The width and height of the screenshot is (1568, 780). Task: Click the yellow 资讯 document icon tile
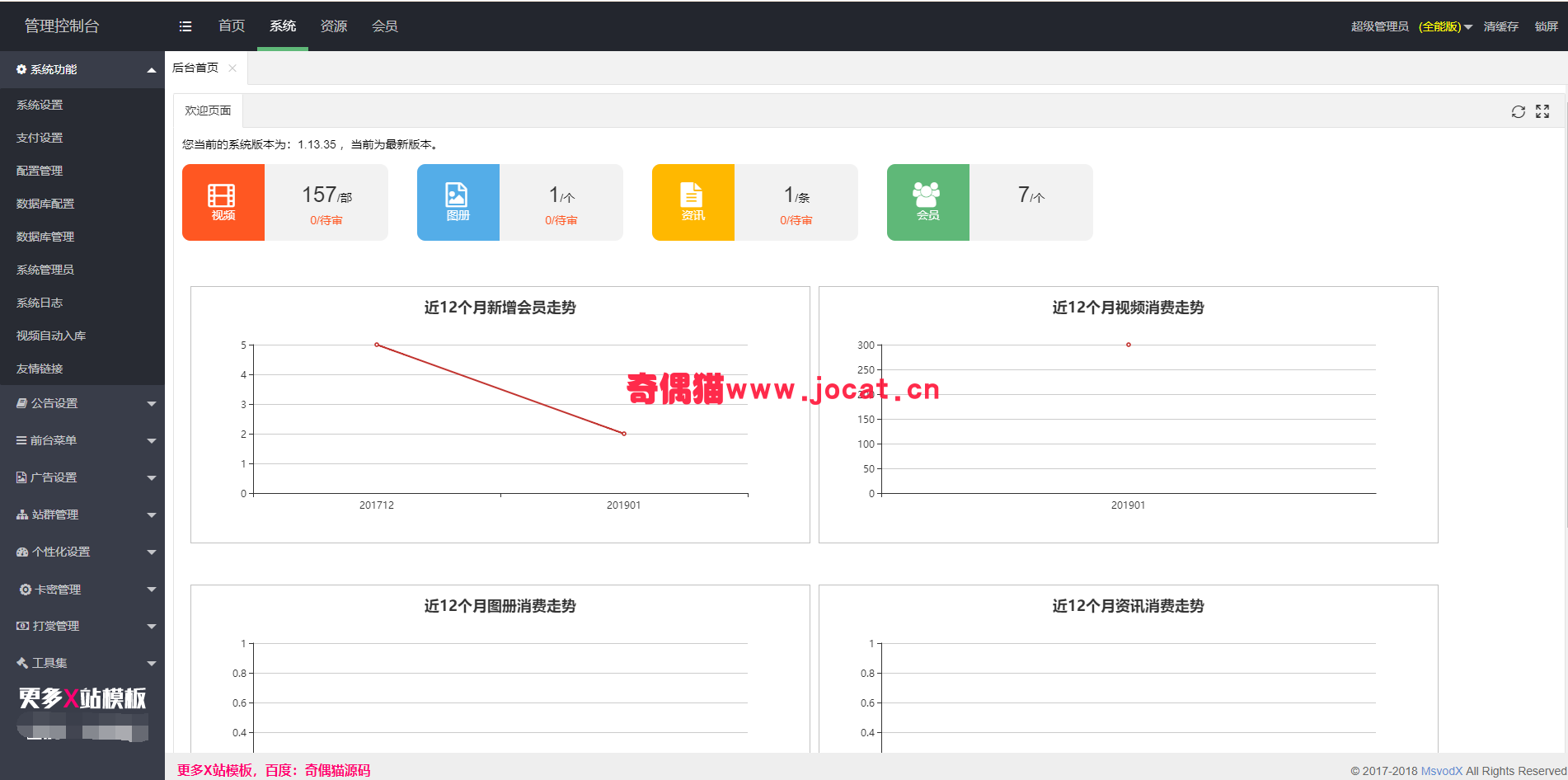(x=693, y=202)
